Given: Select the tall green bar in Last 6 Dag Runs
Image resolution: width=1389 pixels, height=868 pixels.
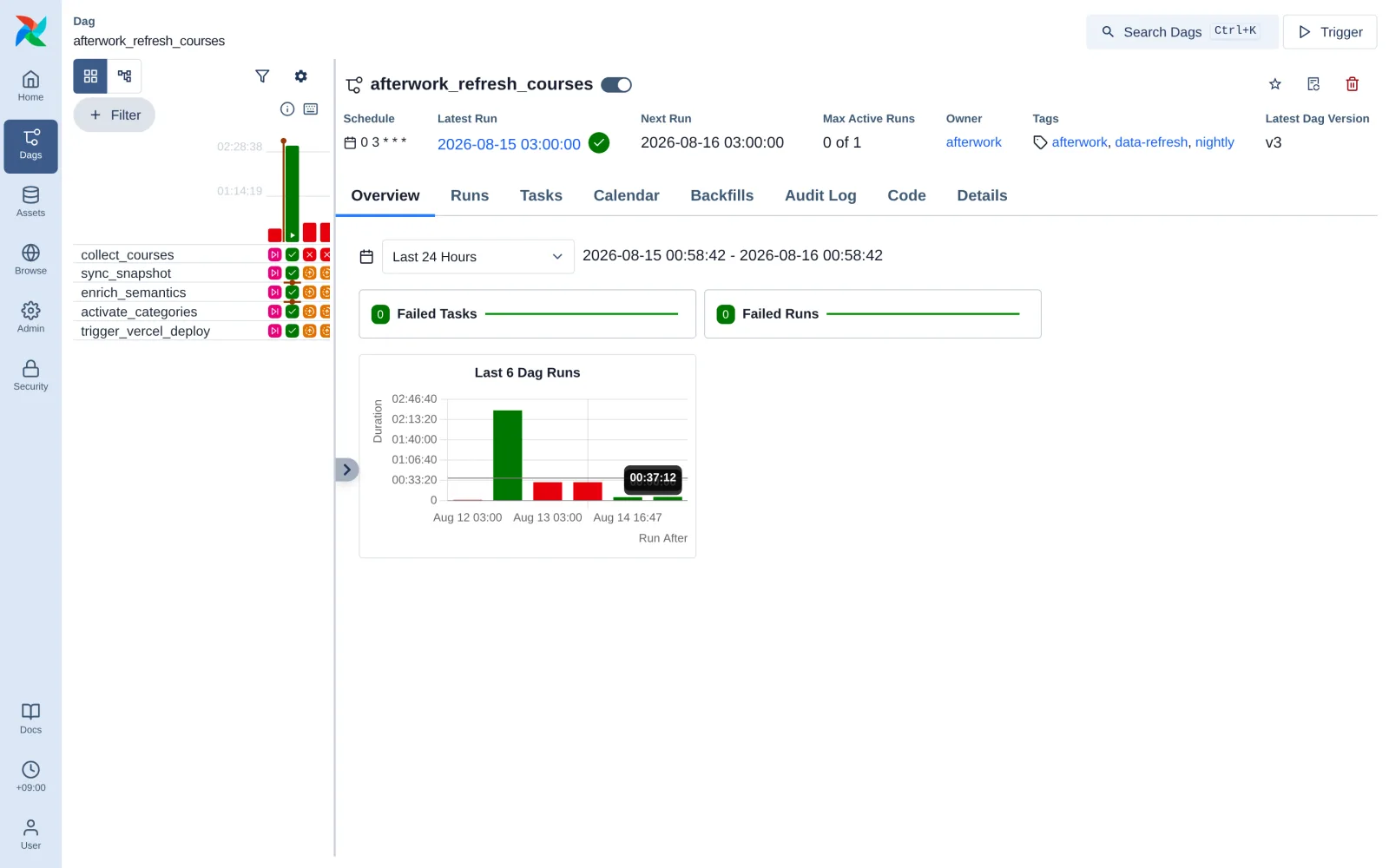Looking at the screenshot, I should point(508,455).
